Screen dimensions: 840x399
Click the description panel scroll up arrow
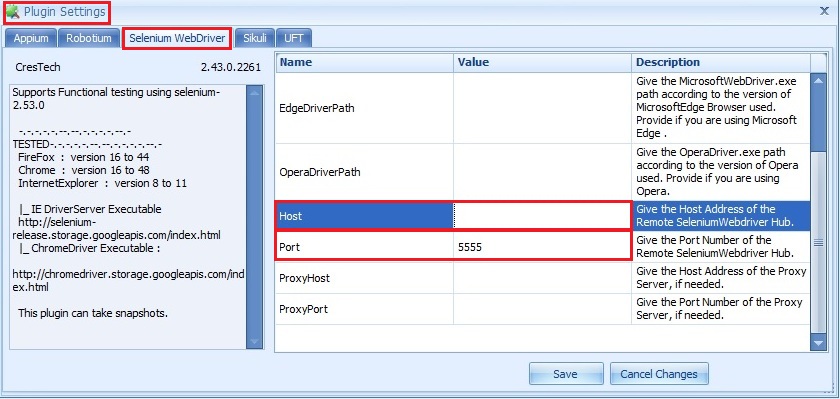(254, 93)
